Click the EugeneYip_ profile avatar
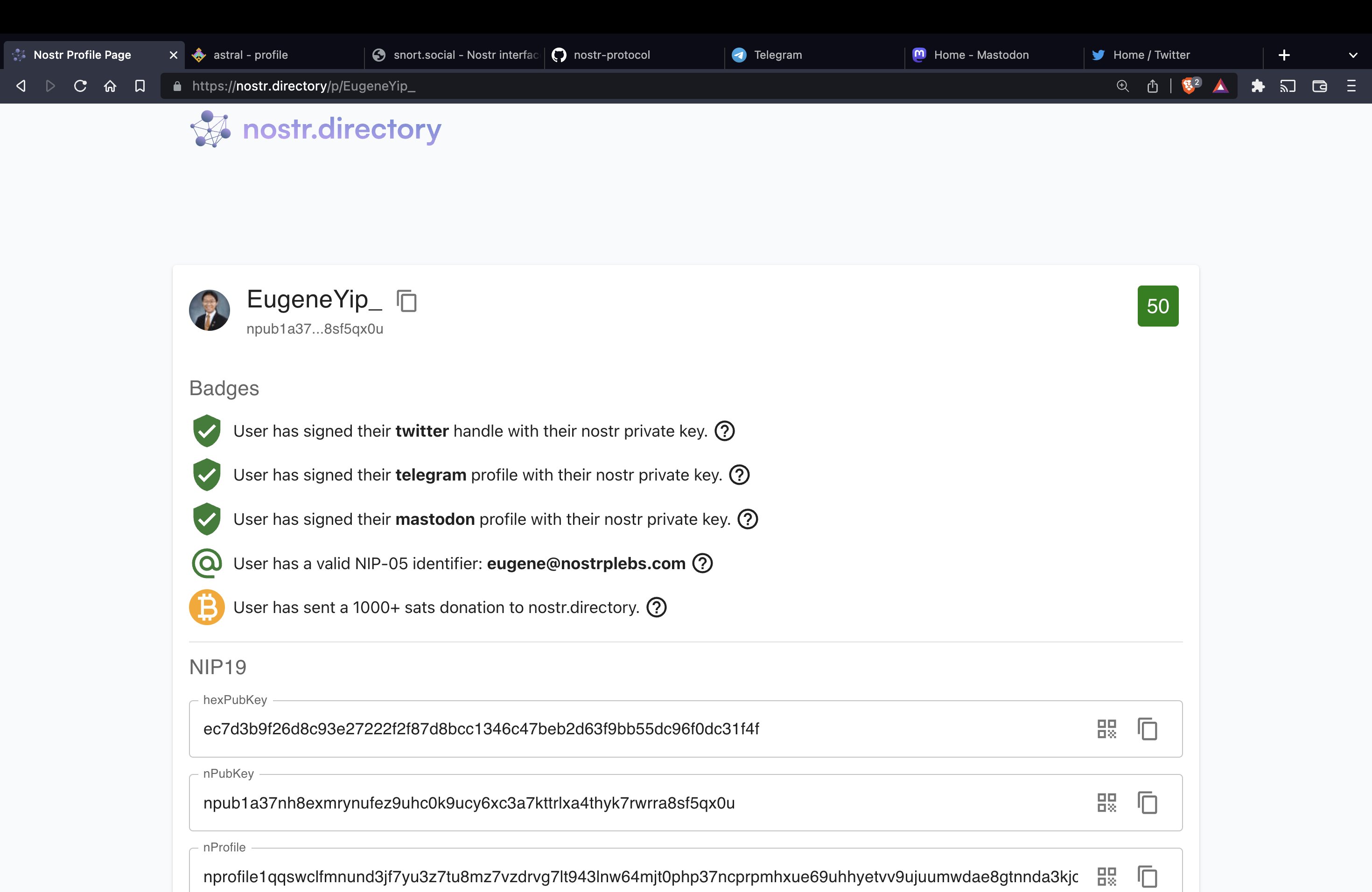Screen dimensions: 1372x892 (x=209, y=310)
